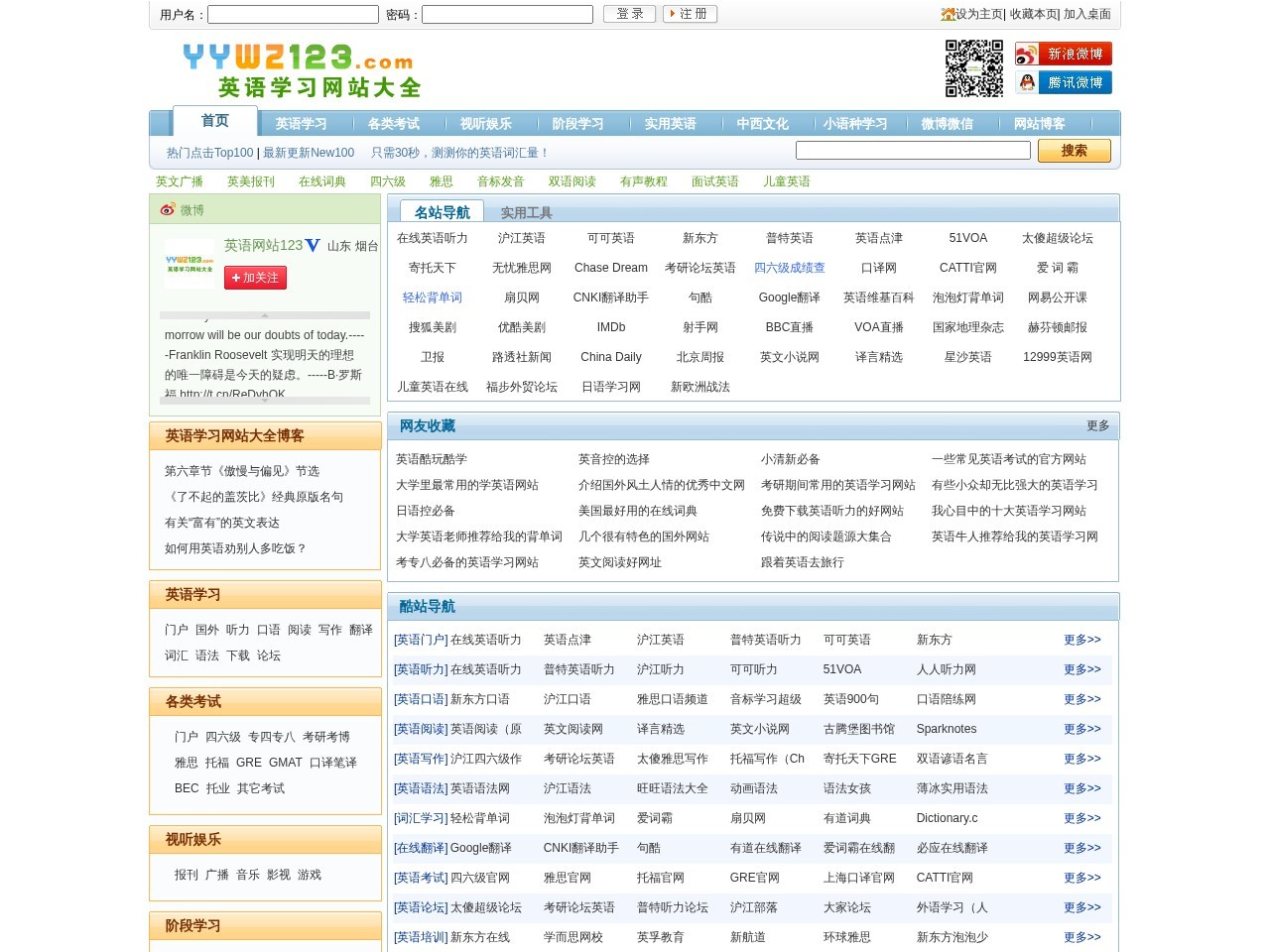Open the 英语学习 navigation menu
The image size is (1270, 952).
pyautogui.click(x=301, y=124)
